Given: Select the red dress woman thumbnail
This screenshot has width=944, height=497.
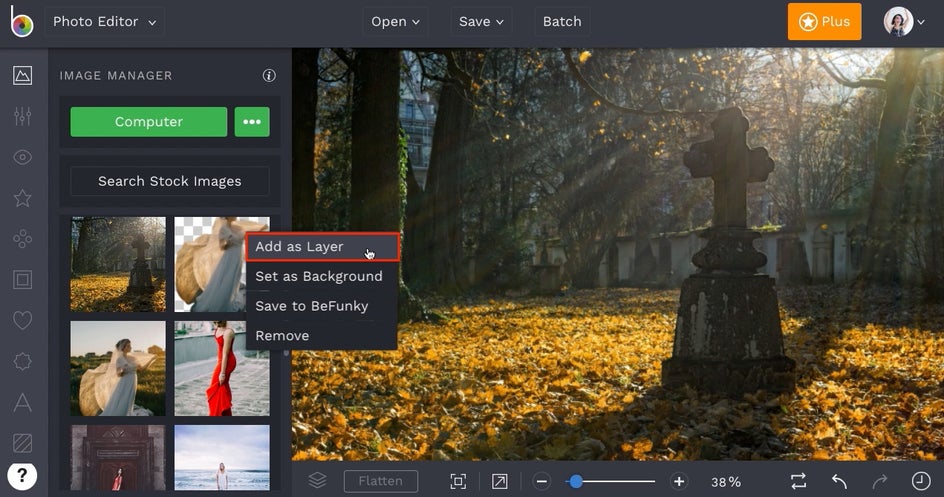Looking at the screenshot, I should tap(222, 368).
